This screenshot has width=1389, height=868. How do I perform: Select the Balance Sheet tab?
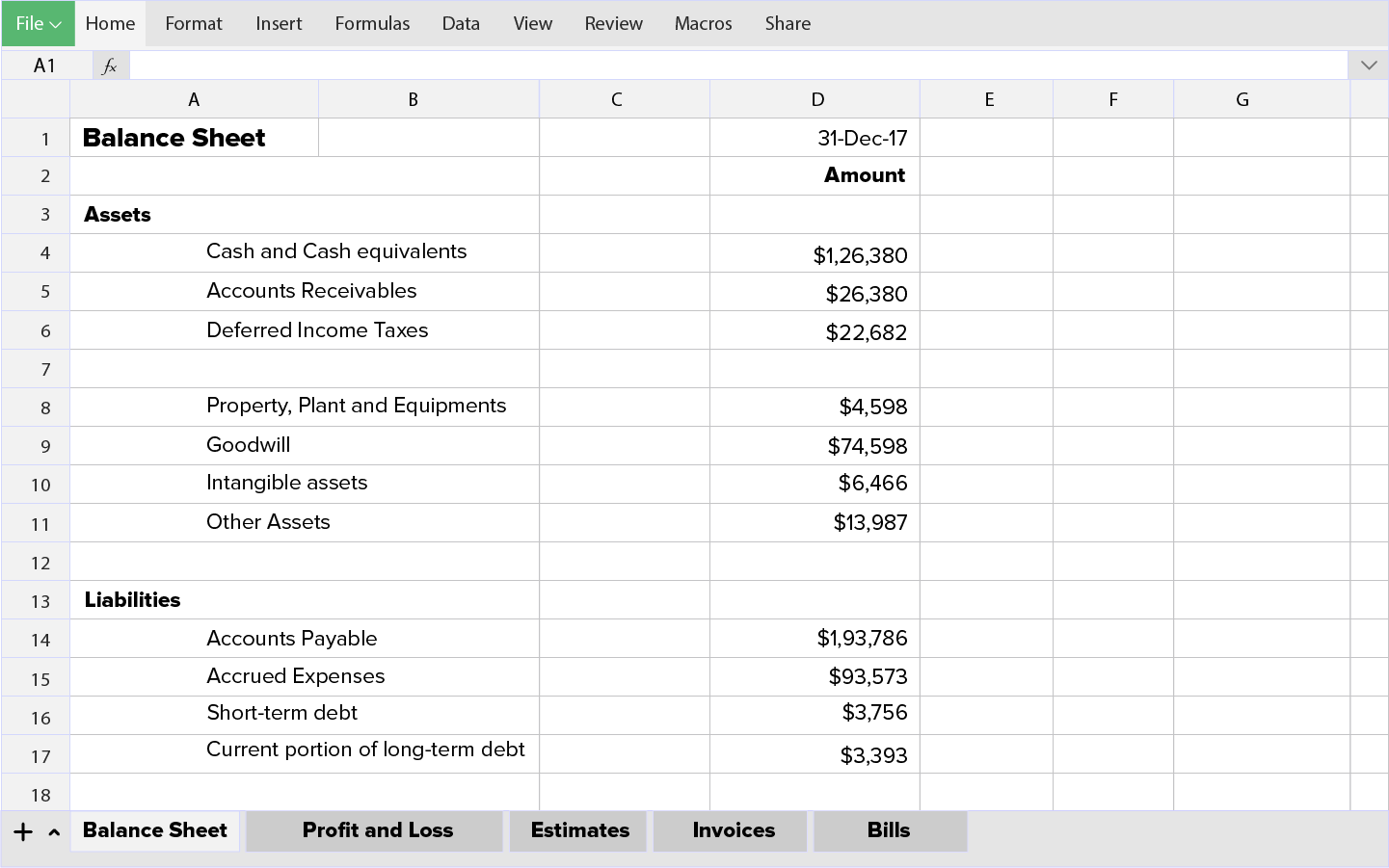(x=154, y=830)
